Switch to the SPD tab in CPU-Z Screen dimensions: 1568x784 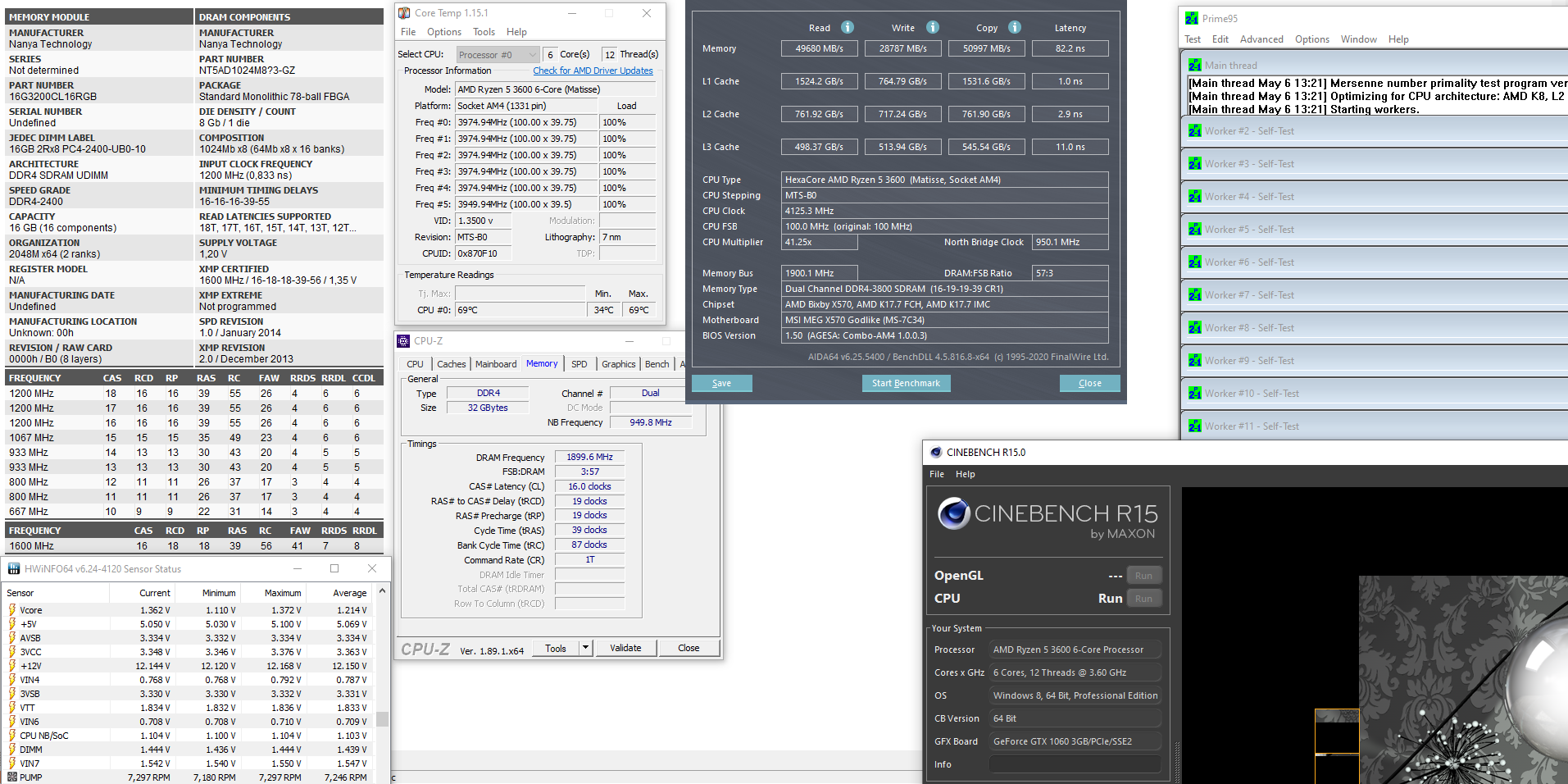579,364
